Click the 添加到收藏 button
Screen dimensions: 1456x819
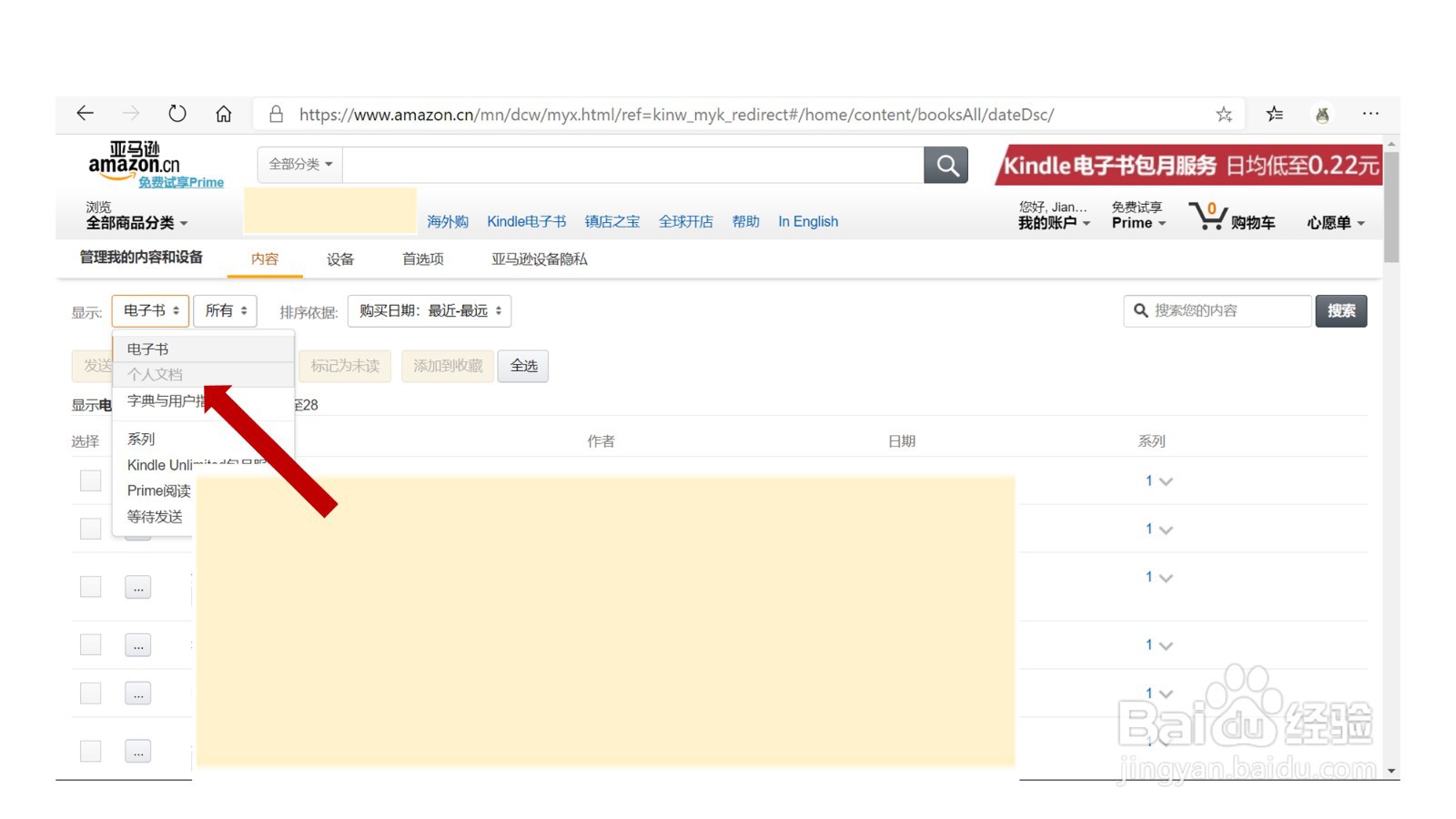tap(448, 366)
